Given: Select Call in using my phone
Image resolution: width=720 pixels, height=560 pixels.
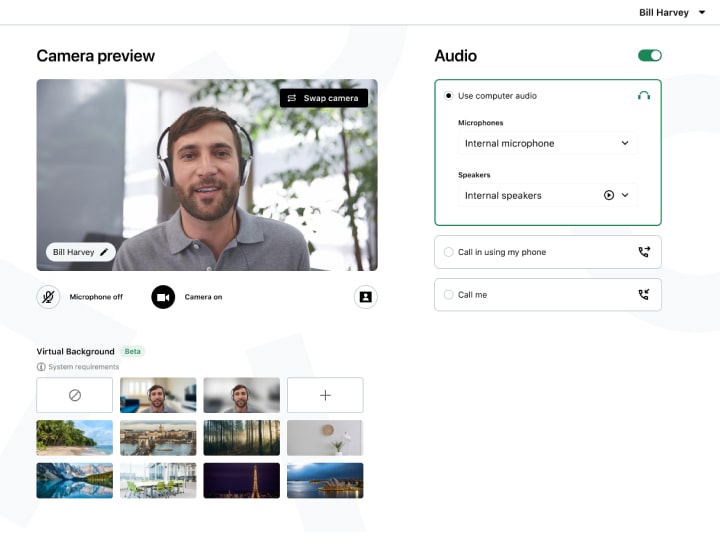Looking at the screenshot, I should (x=448, y=252).
